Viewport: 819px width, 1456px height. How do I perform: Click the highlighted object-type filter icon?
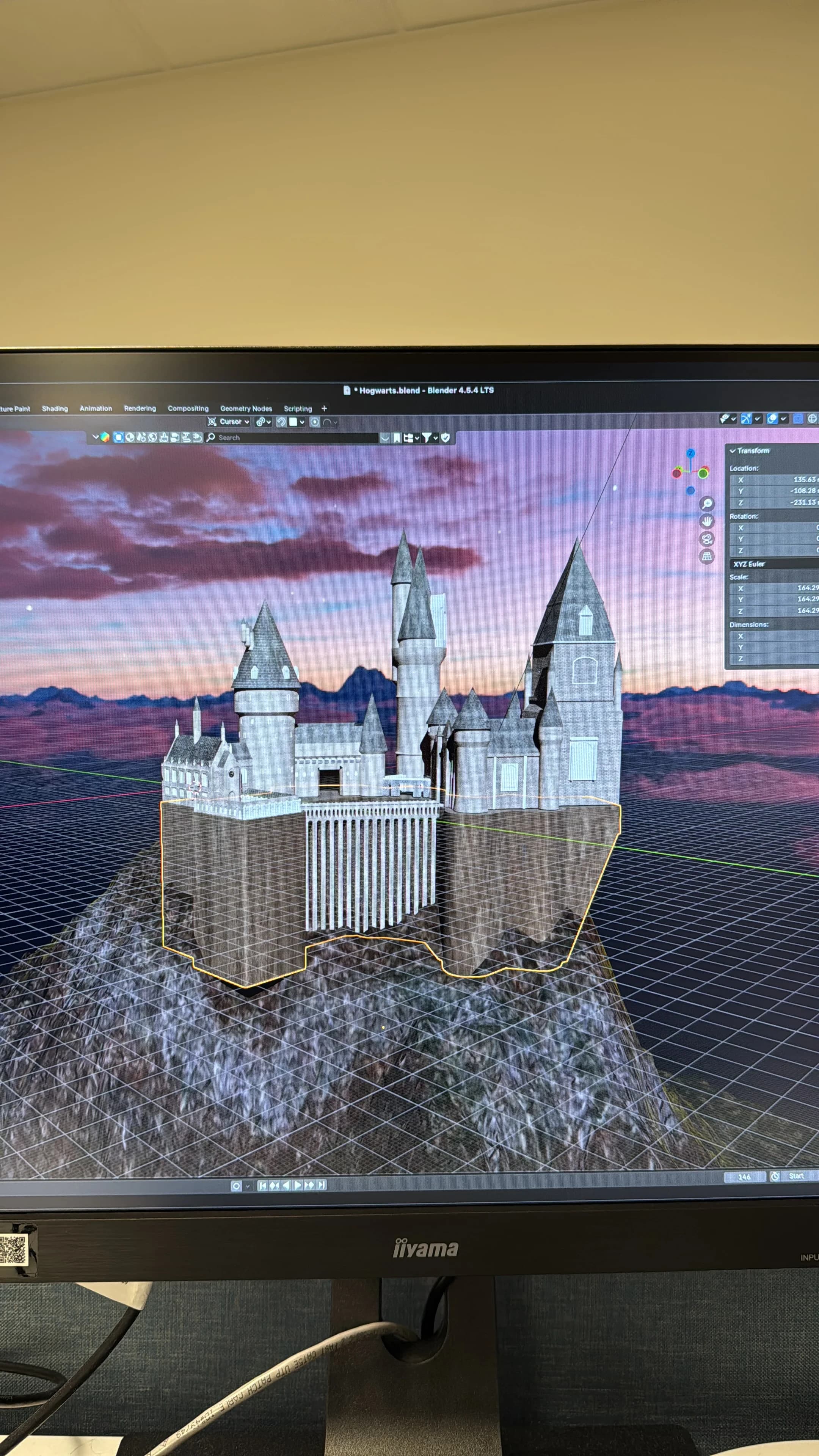pos(118,437)
